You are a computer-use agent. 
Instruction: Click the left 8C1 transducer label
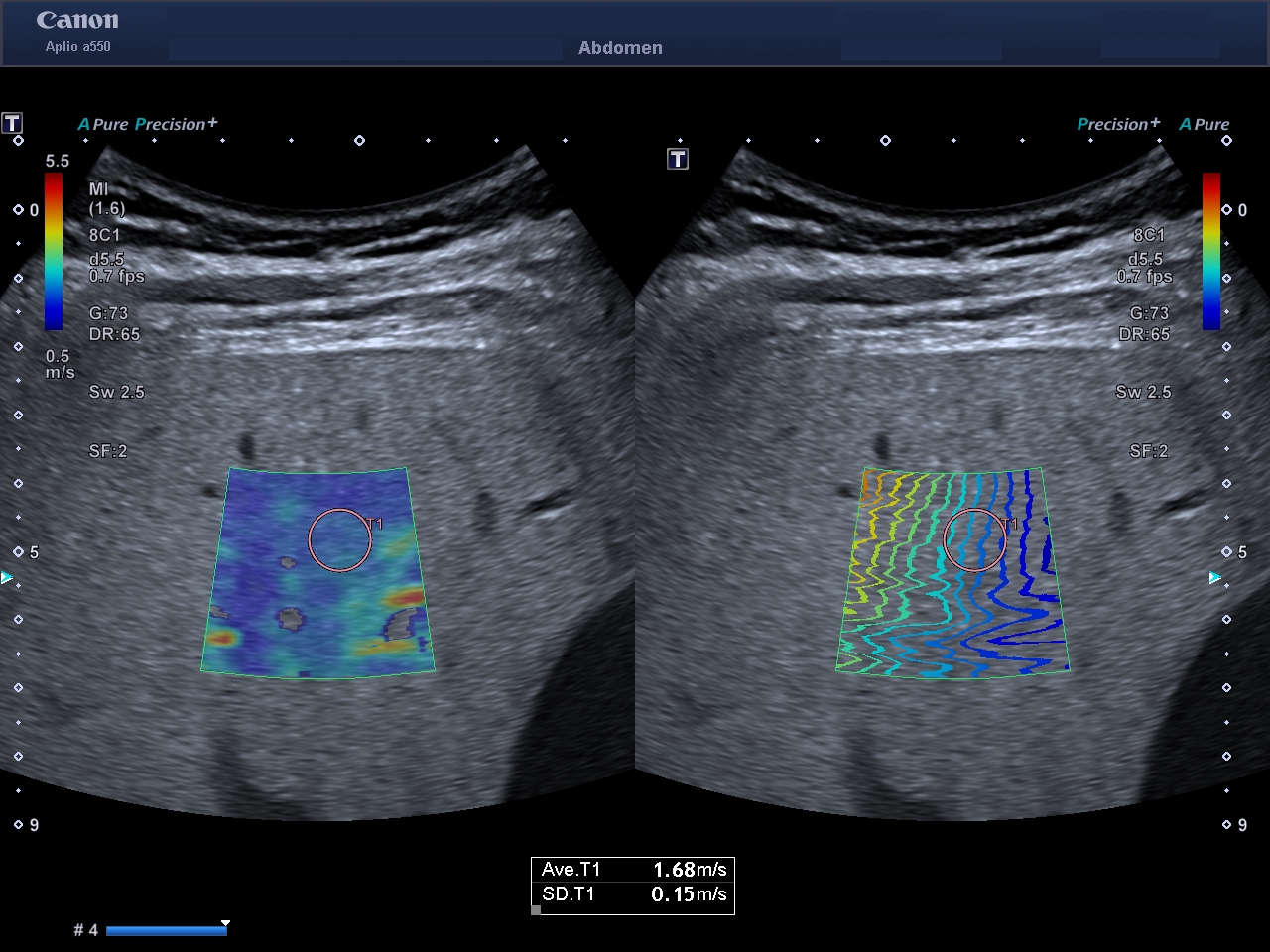click(x=105, y=235)
